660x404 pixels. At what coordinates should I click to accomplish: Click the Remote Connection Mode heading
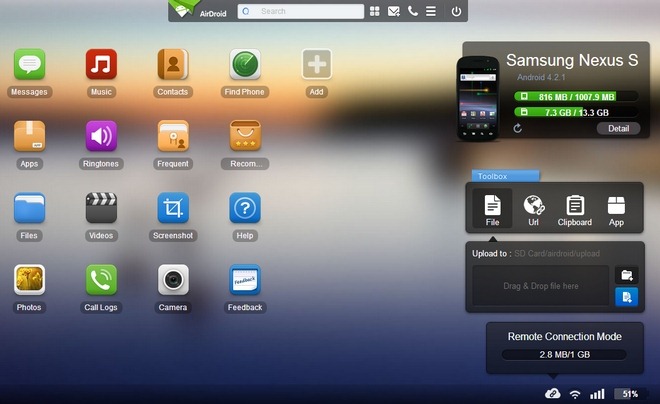click(x=564, y=336)
